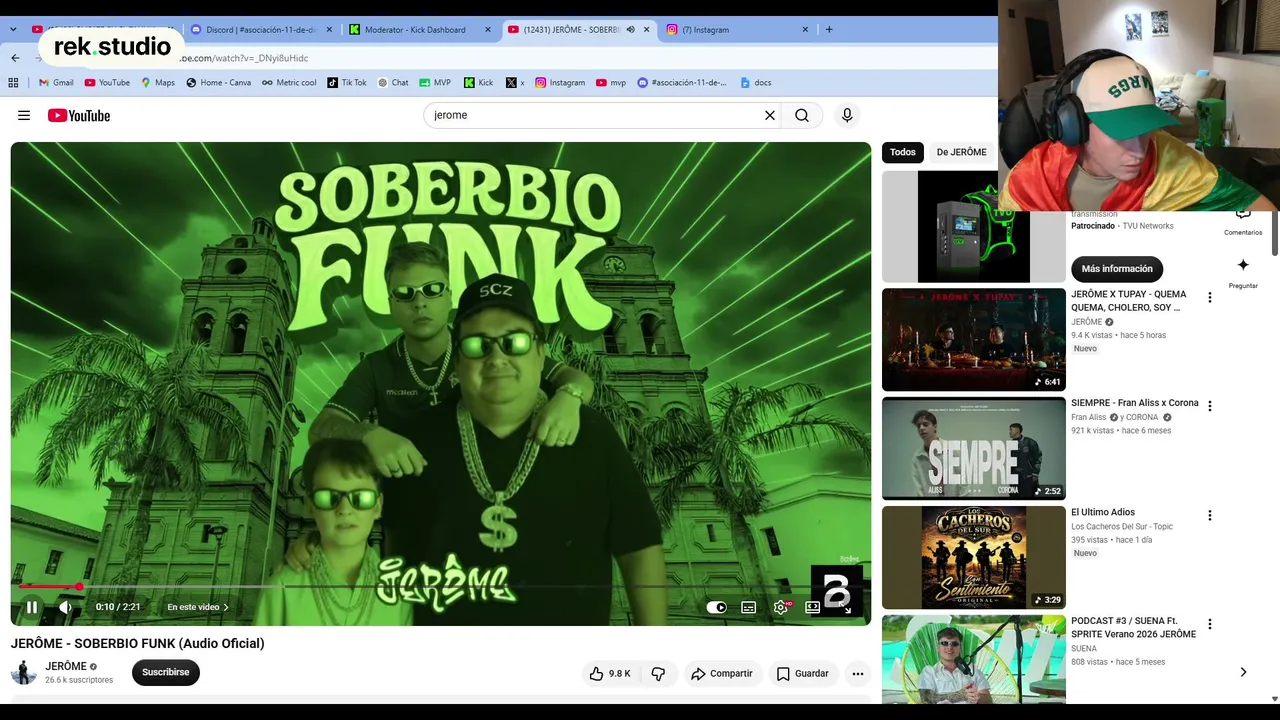Open the Tik Tok bookmark

click(347, 83)
